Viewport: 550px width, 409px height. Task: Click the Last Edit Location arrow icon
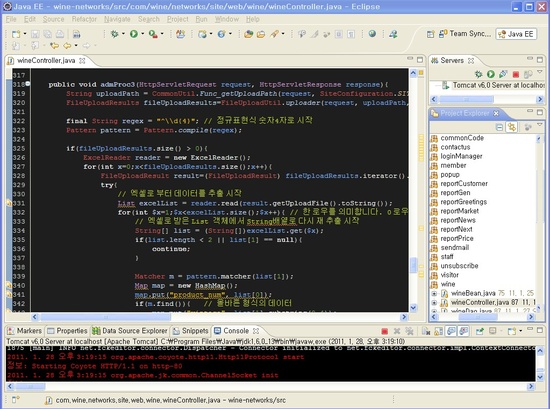click(54, 46)
